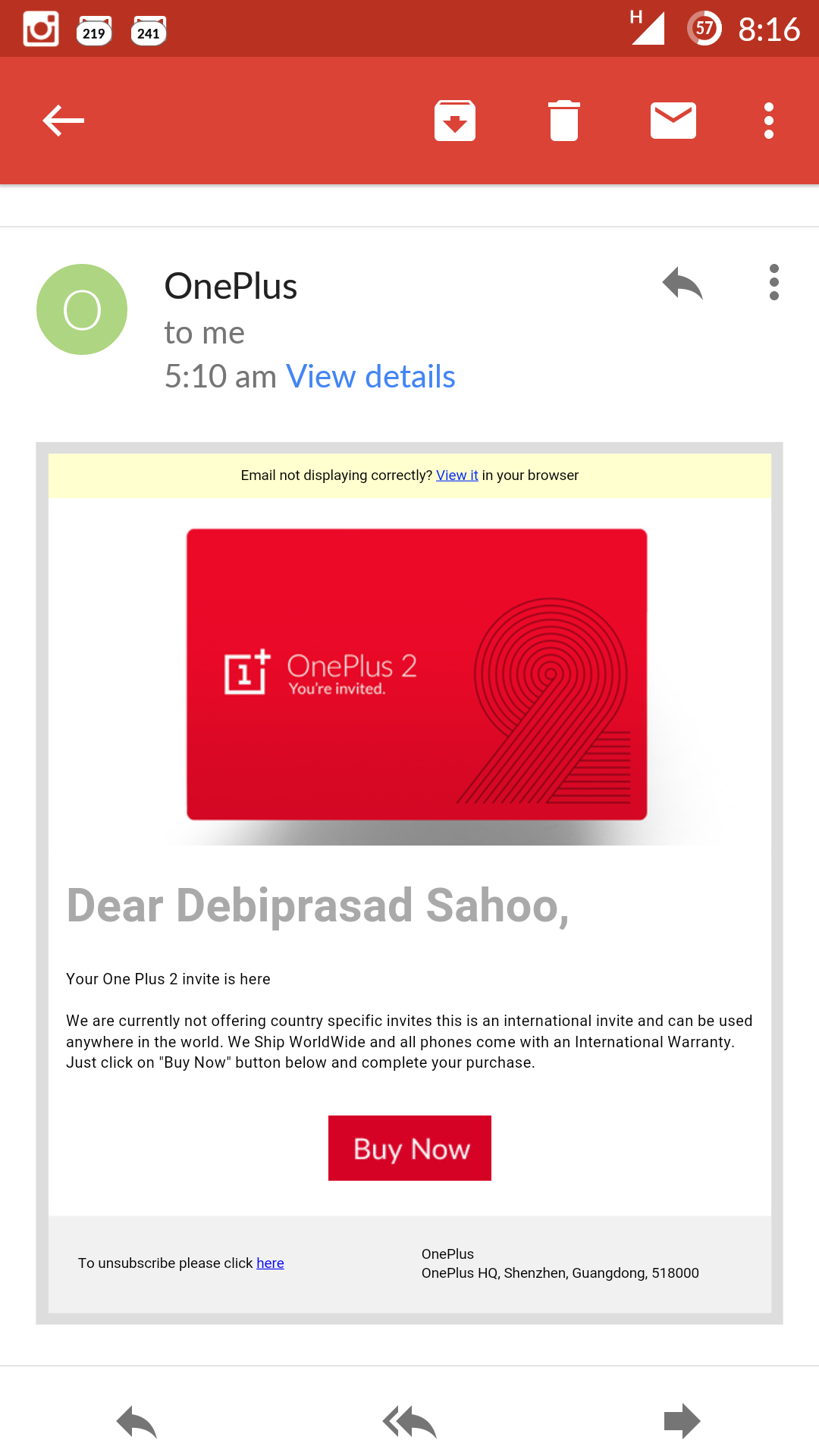Tap the Instagram notification icon in status bar
This screenshot has height=1456, width=819.
pyautogui.click(x=41, y=29)
